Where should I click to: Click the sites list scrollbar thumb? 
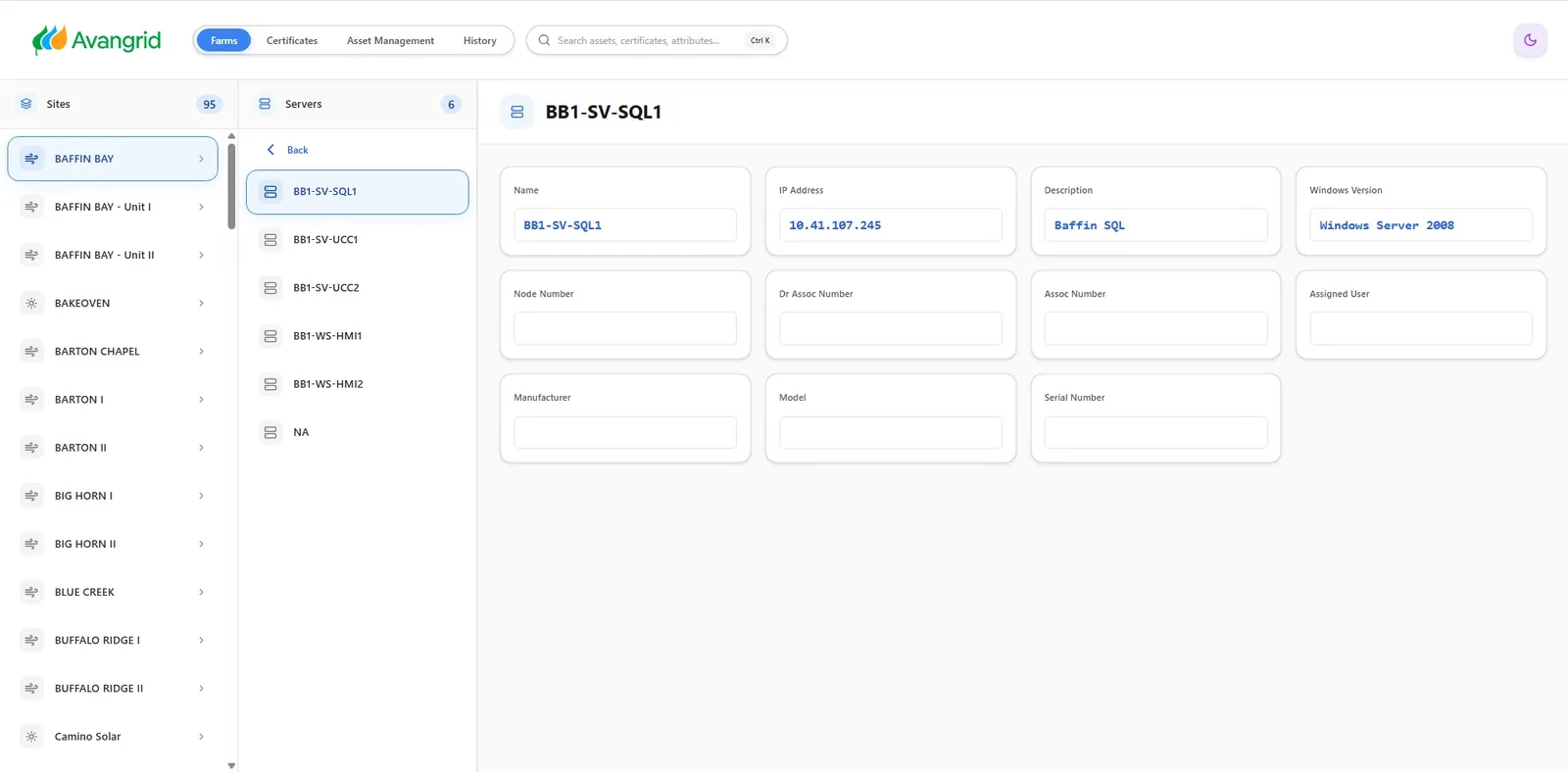[x=231, y=186]
